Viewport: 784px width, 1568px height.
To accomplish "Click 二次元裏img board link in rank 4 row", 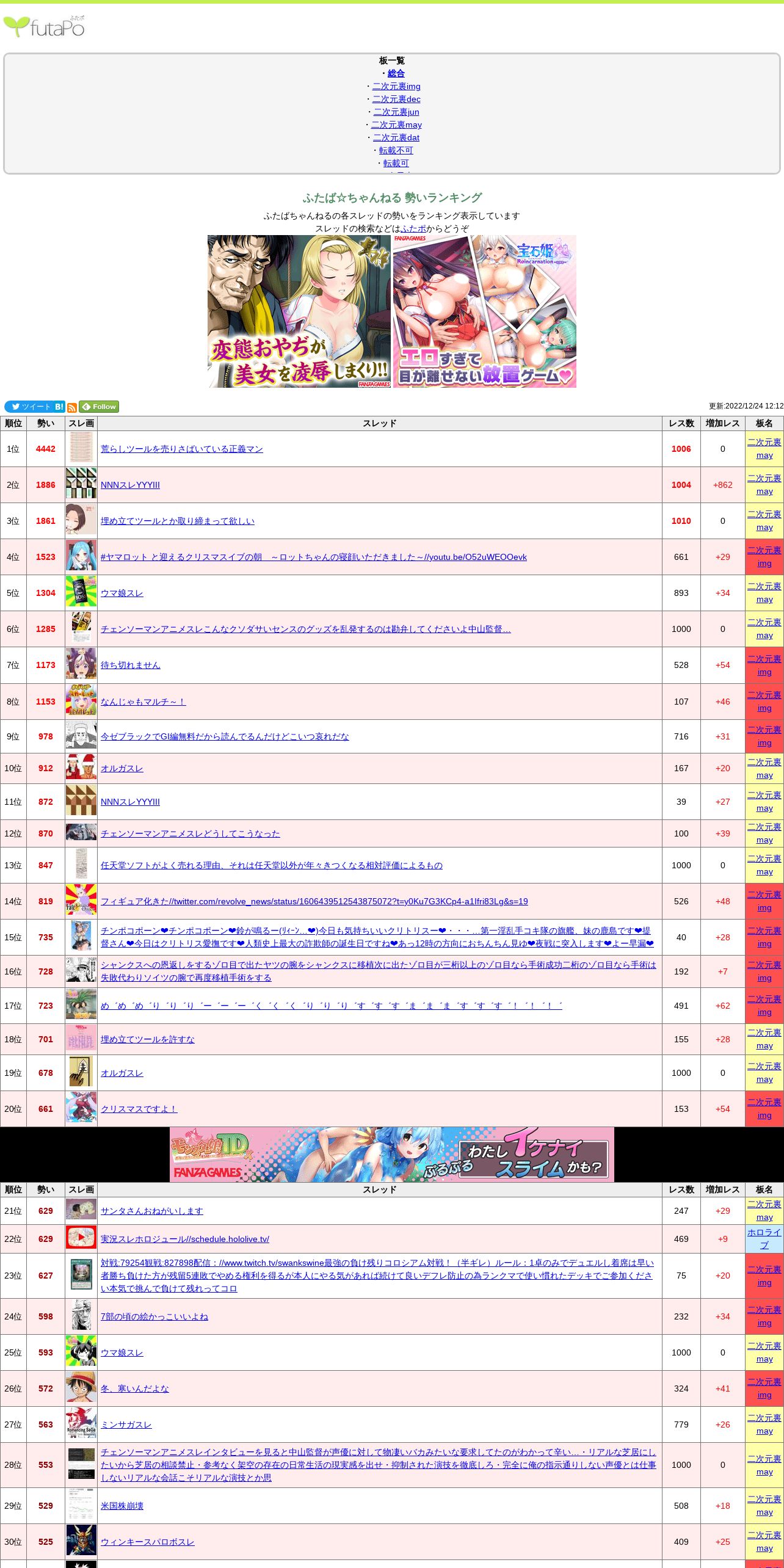I will pos(764,557).
